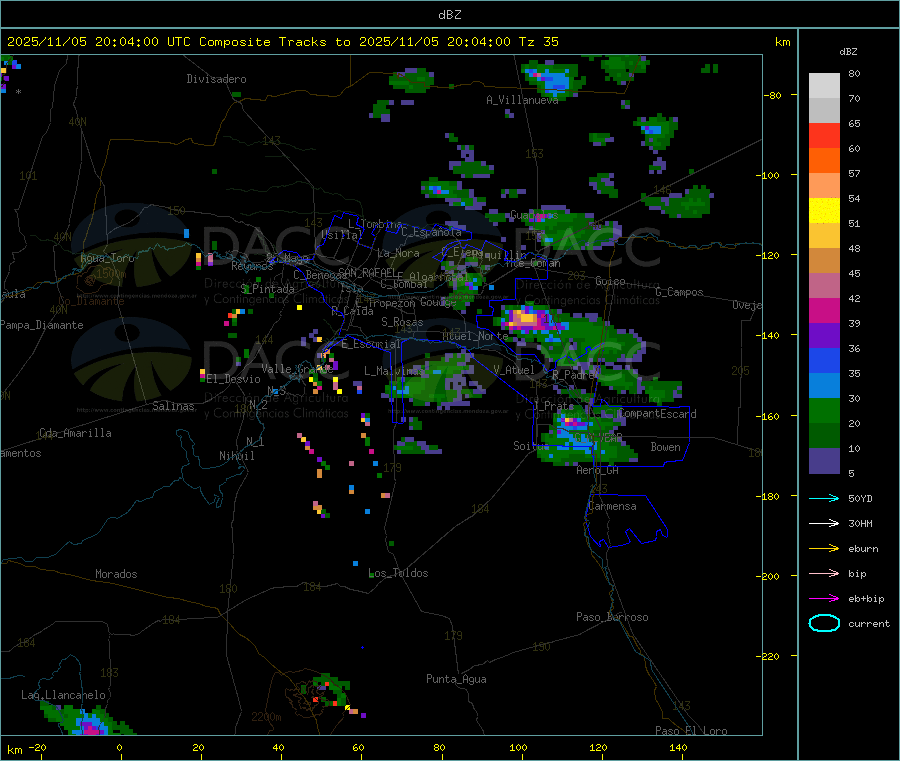Select the orange 60–57 dBZ swatch
The height and width of the screenshot is (761, 900).
point(824,161)
